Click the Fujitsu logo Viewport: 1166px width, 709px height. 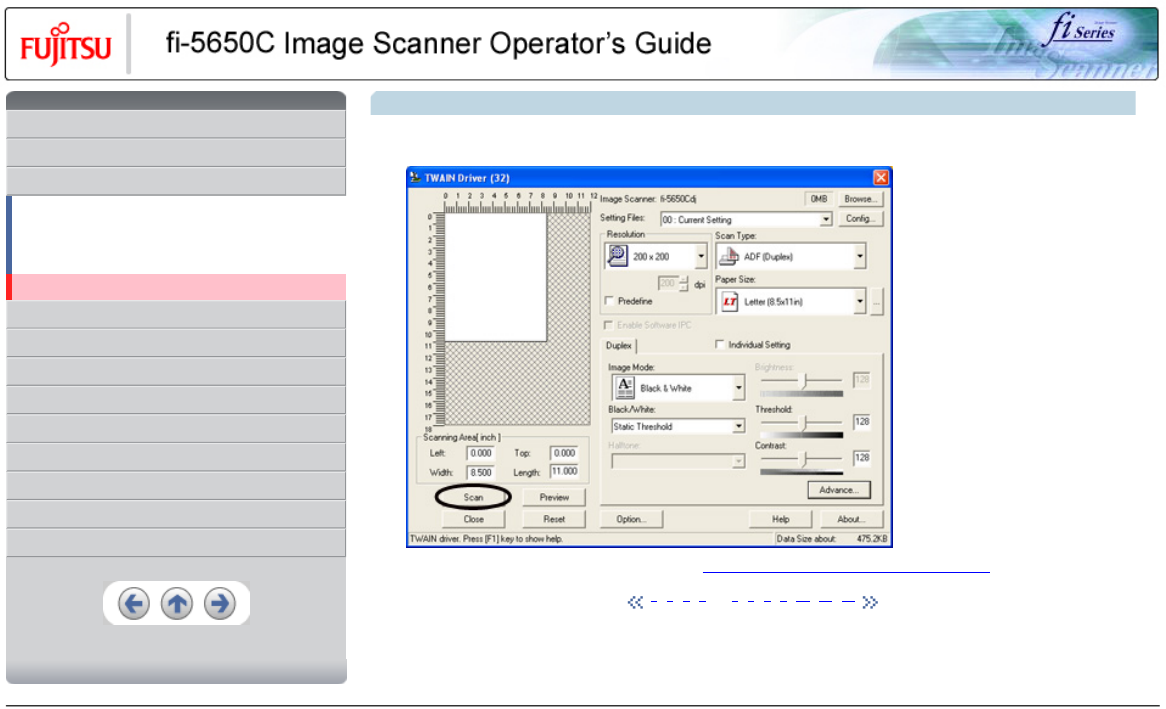click(65, 45)
